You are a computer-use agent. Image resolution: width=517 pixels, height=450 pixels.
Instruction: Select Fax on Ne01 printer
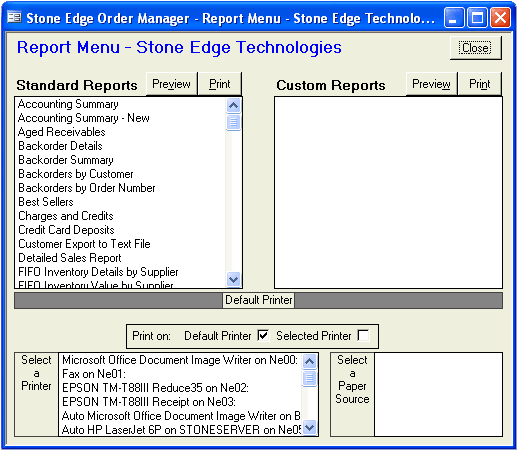[180, 374]
